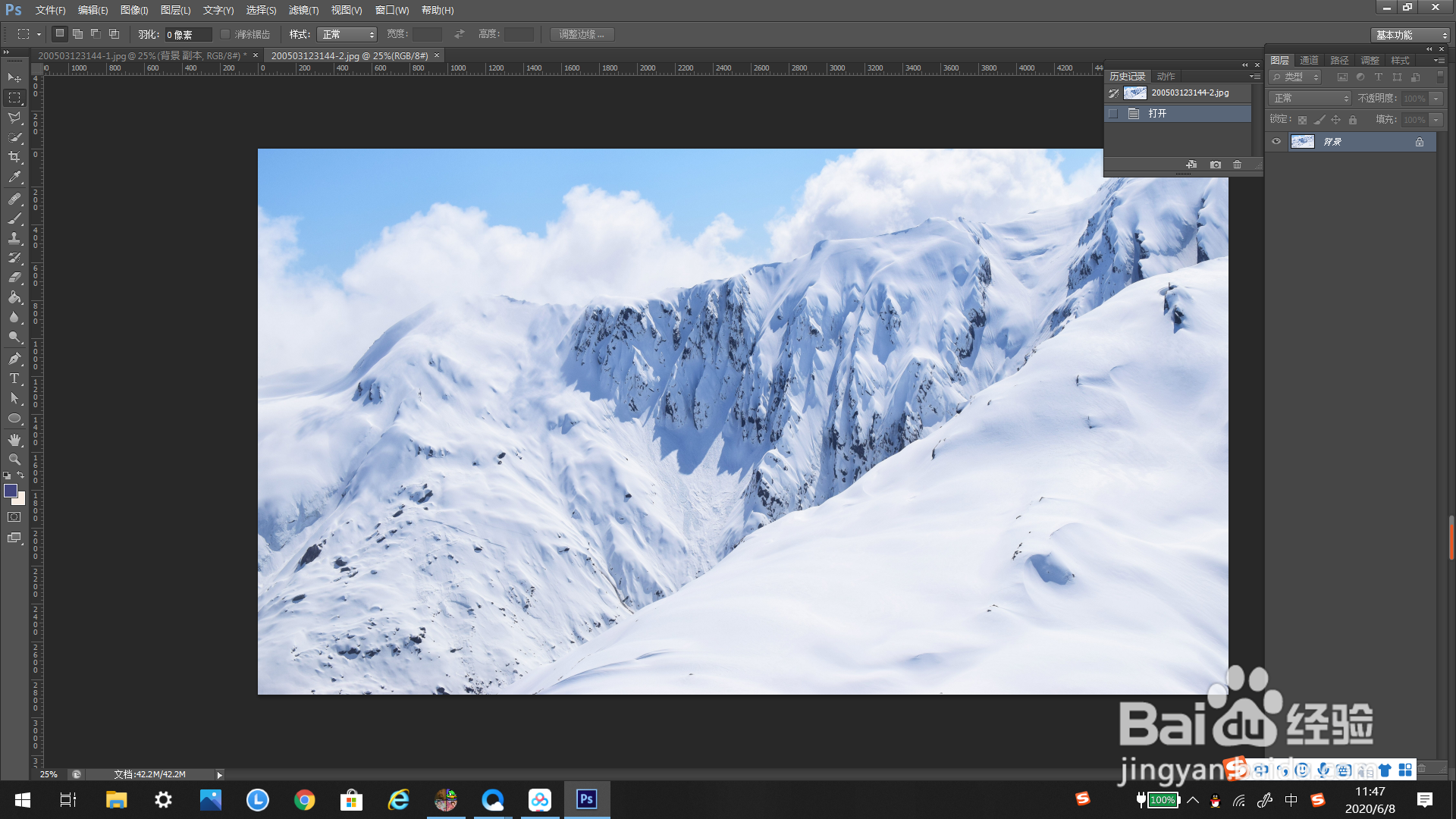Image resolution: width=1456 pixels, height=819 pixels.
Task: Click the 羽化 feather input field
Action: [187, 34]
